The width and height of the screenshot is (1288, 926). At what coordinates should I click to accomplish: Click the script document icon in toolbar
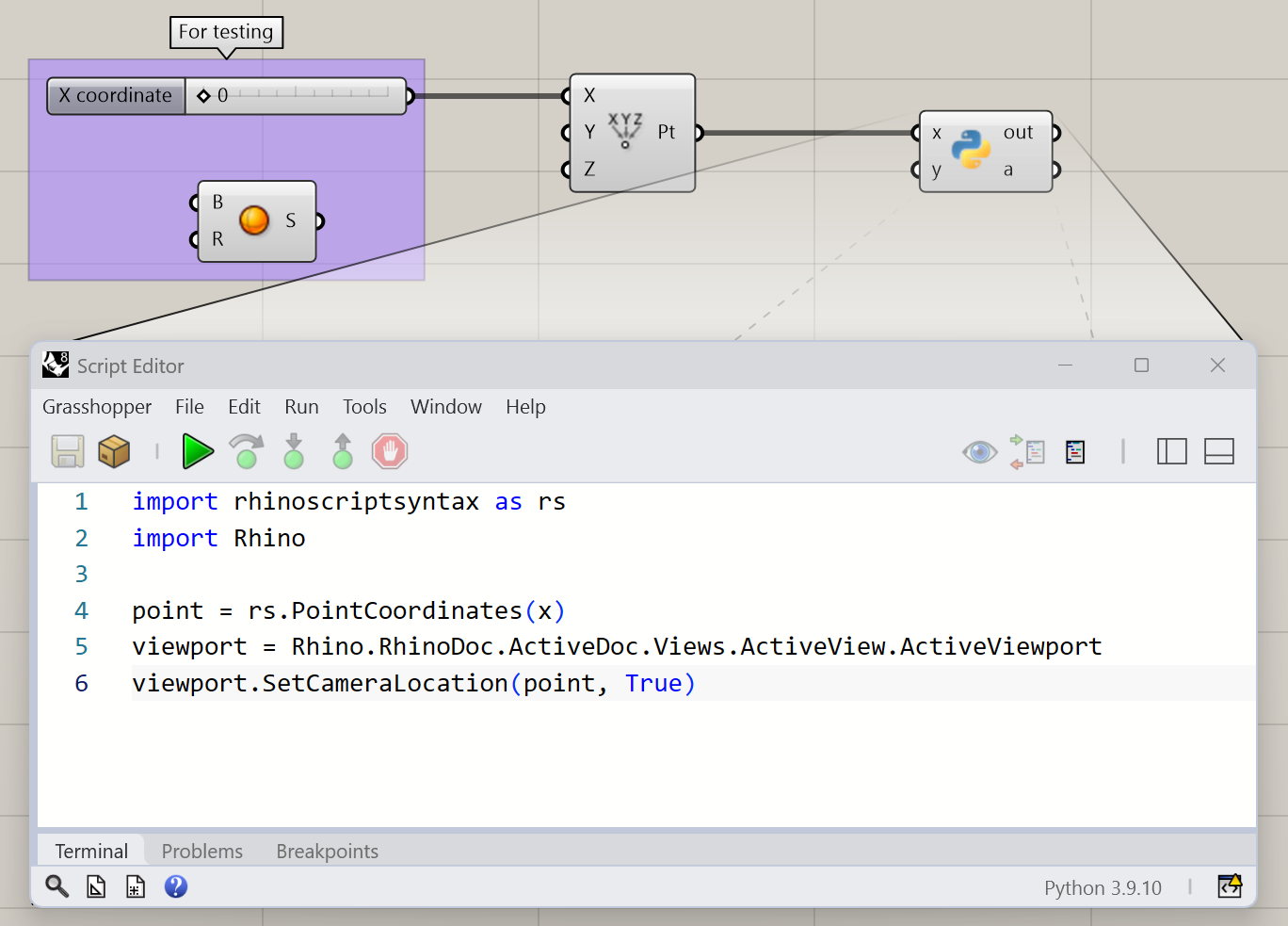tap(1075, 452)
